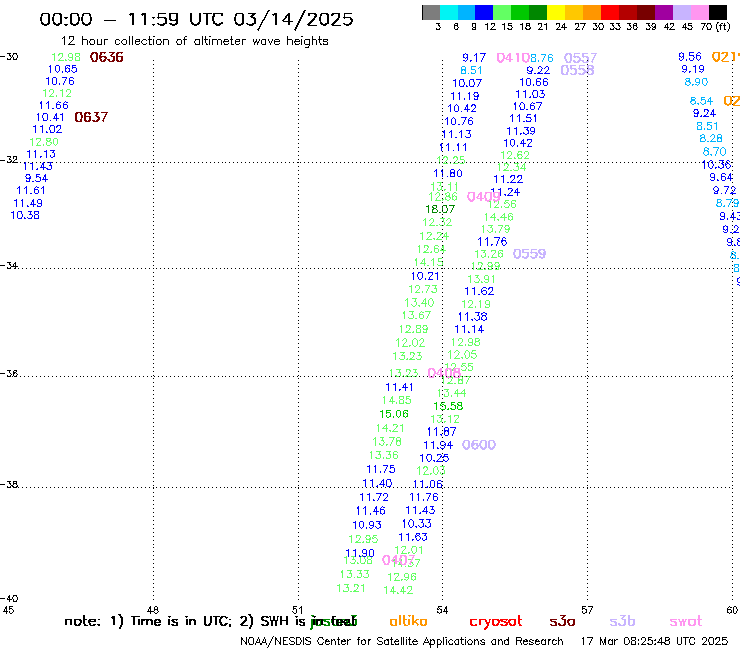Click the wave height value 10.21

coord(425,276)
